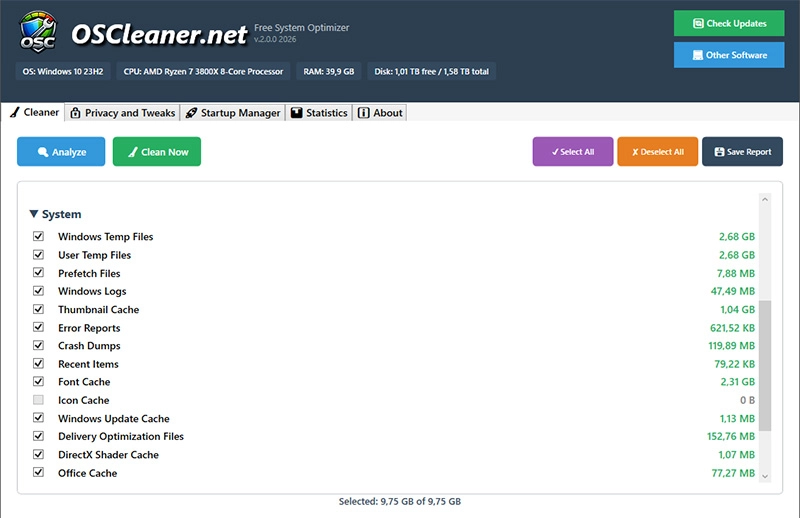Click the list scrollbar up arrow
800x518 pixels.
click(765, 200)
